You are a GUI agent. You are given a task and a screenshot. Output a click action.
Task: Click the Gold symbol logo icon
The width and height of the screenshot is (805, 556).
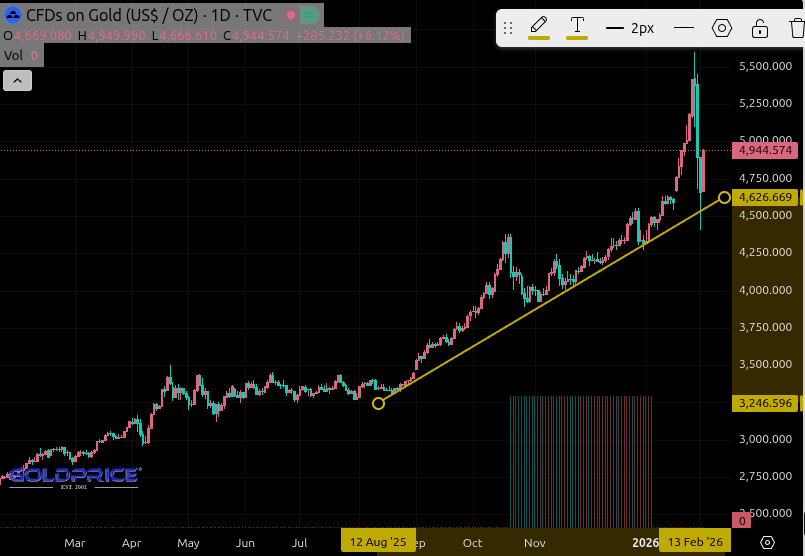pyautogui.click(x=14, y=15)
